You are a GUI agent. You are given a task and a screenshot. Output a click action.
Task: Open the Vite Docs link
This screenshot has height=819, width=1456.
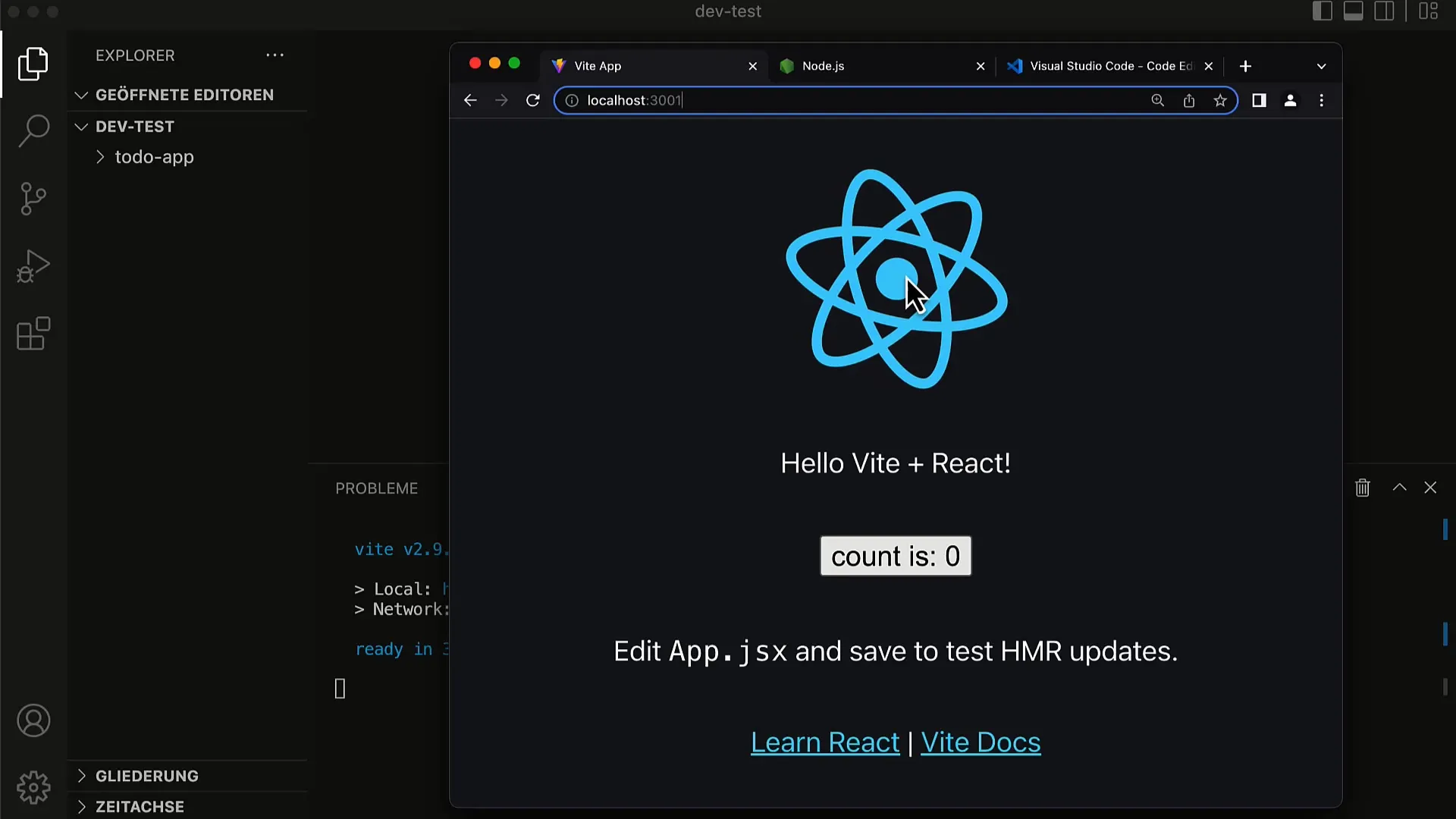[981, 742]
